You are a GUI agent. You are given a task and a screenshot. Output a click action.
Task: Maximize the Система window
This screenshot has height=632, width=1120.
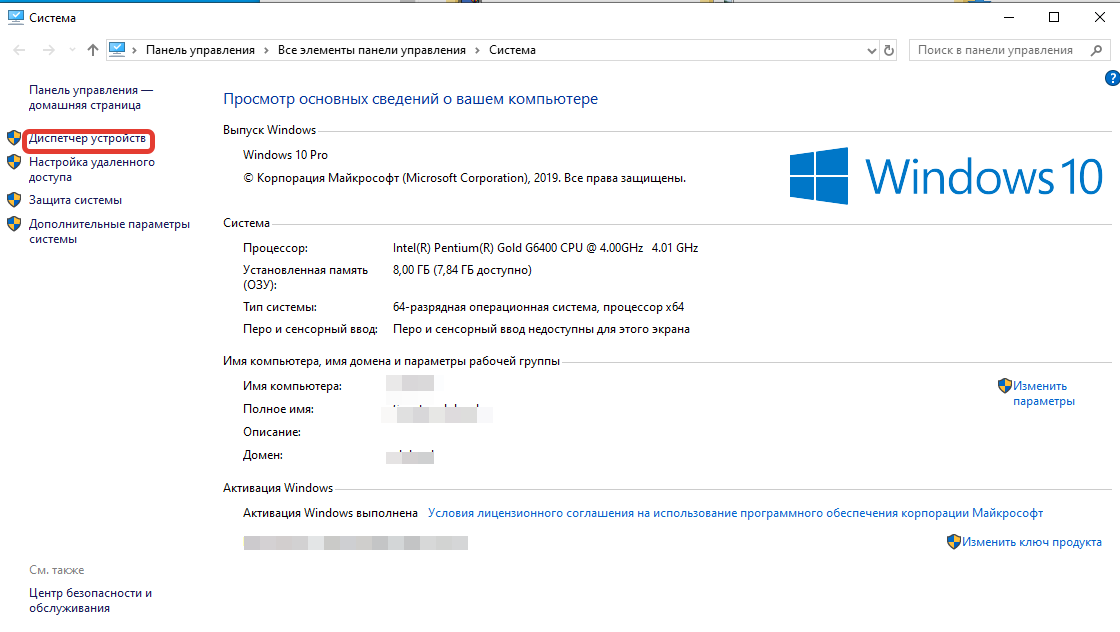[1054, 17]
